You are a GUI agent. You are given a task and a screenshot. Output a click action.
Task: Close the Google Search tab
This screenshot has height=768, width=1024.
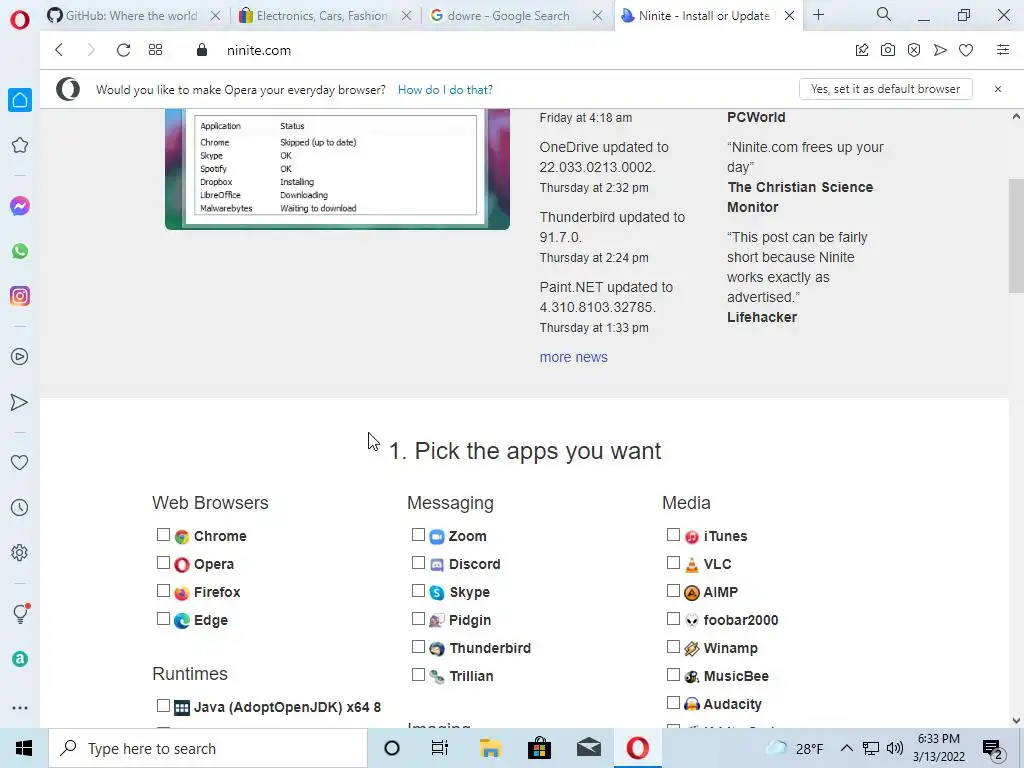coord(598,16)
